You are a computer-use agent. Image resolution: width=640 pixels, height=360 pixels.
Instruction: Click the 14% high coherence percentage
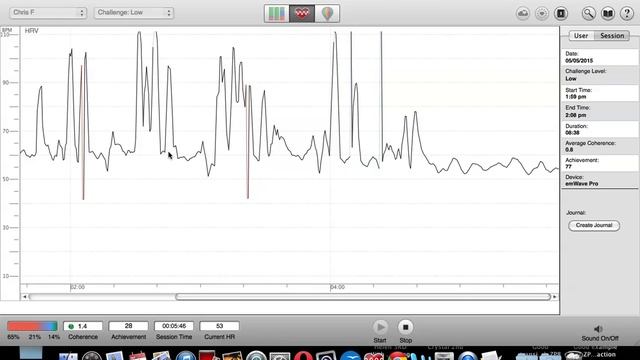(x=54, y=337)
